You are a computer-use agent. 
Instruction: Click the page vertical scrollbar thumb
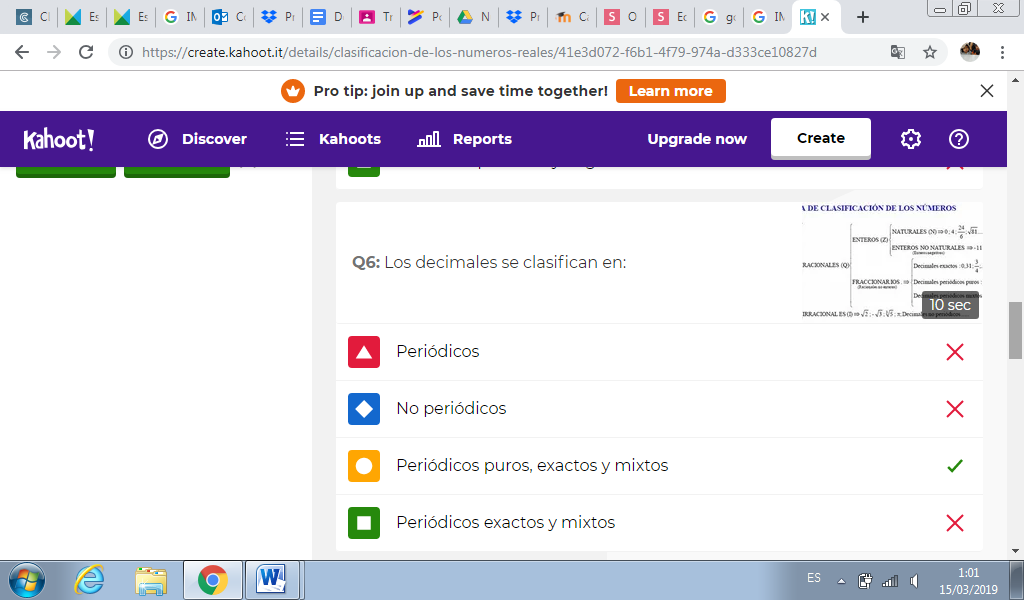(x=1015, y=330)
